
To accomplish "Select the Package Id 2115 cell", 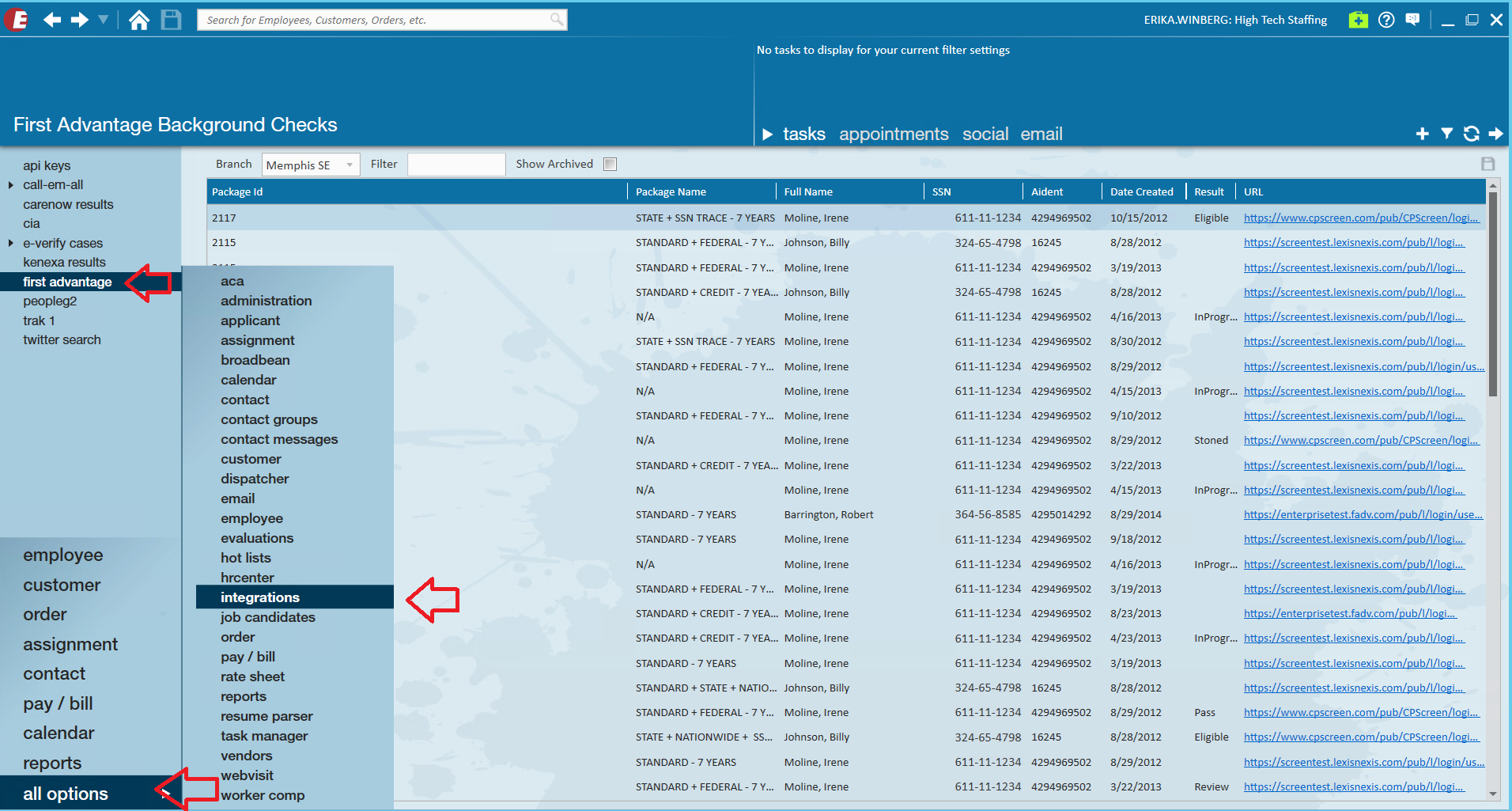I will click(x=224, y=242).
